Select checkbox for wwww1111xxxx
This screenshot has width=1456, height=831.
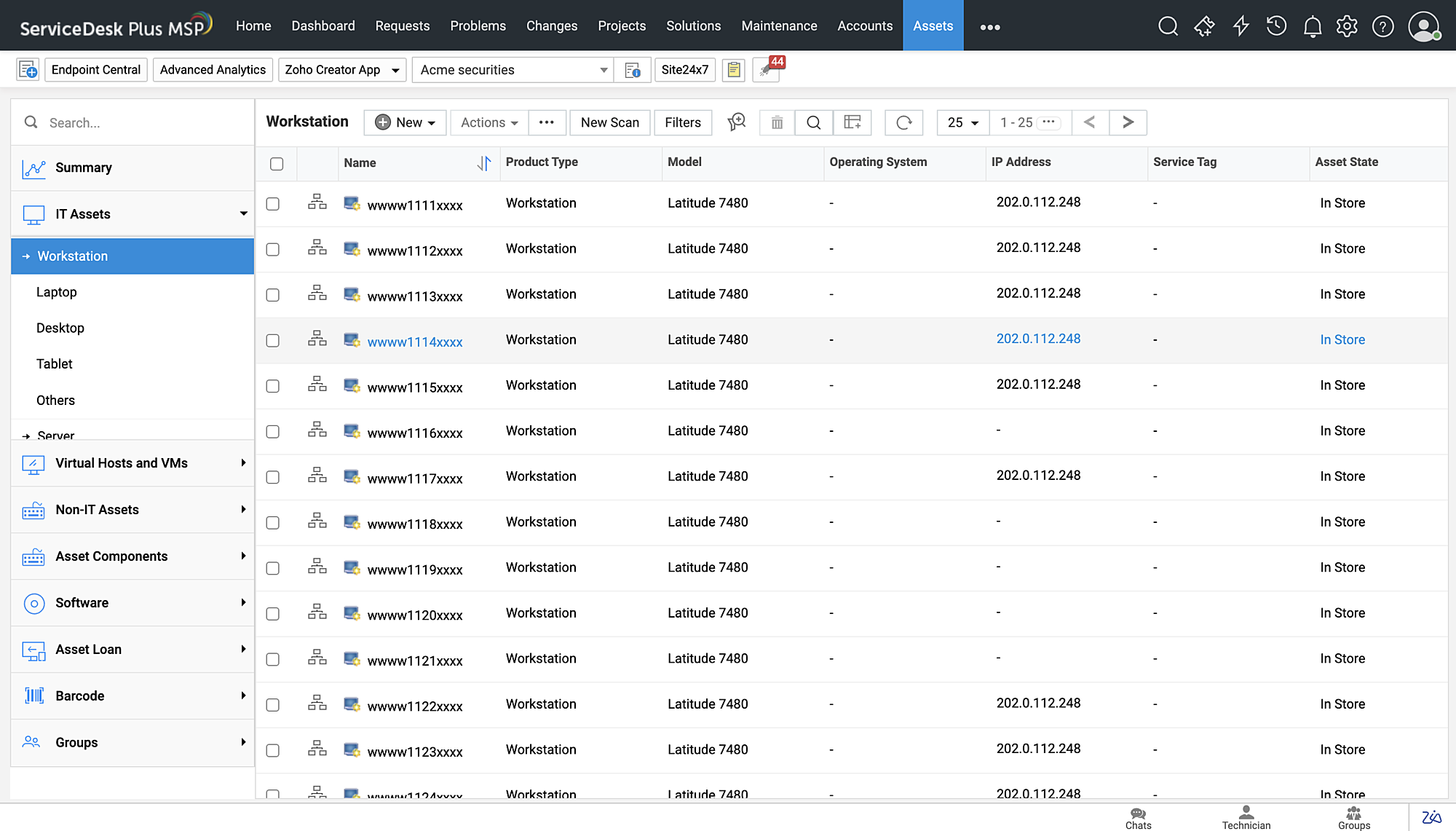[273, 204]
